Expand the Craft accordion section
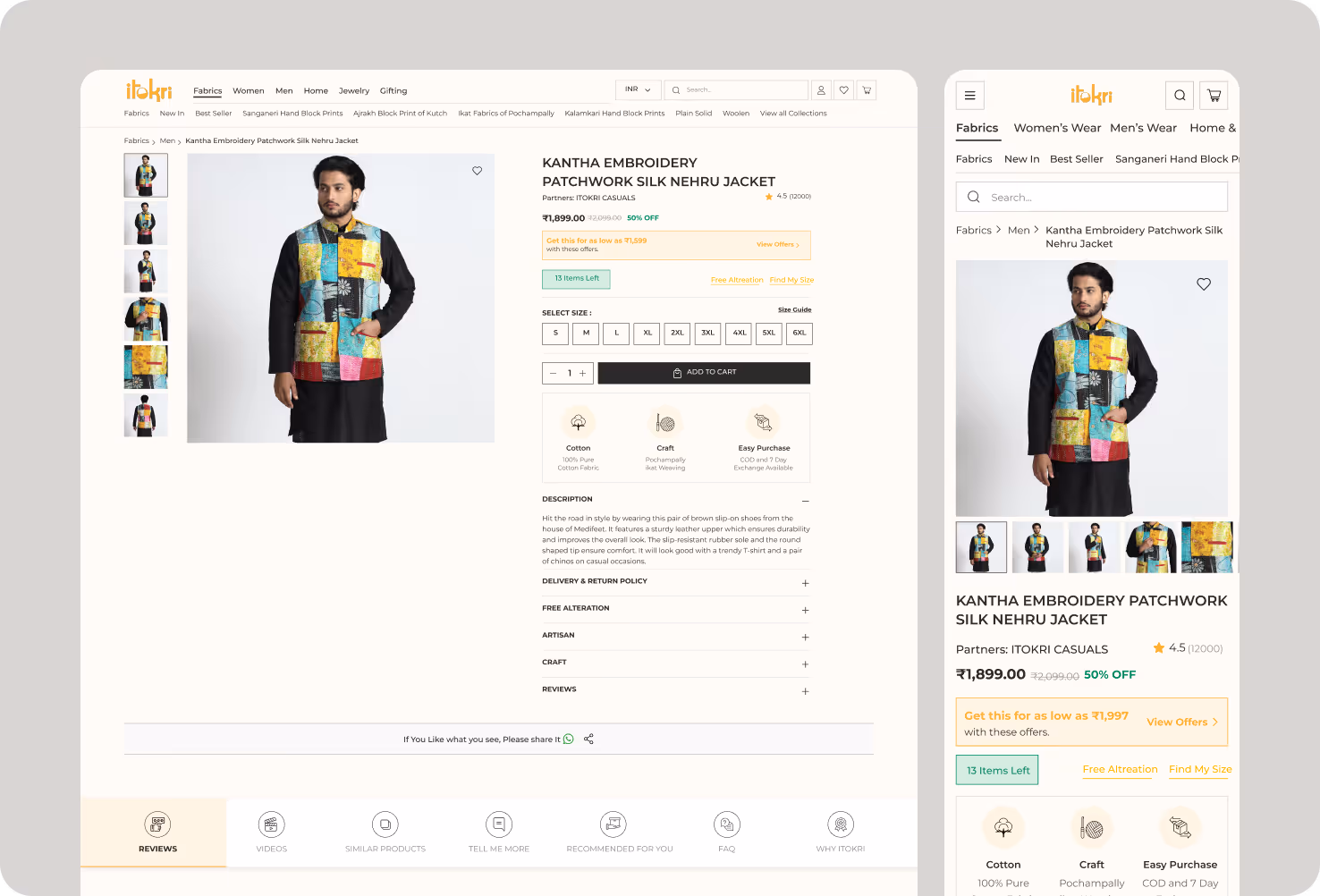 pos(806,664)
